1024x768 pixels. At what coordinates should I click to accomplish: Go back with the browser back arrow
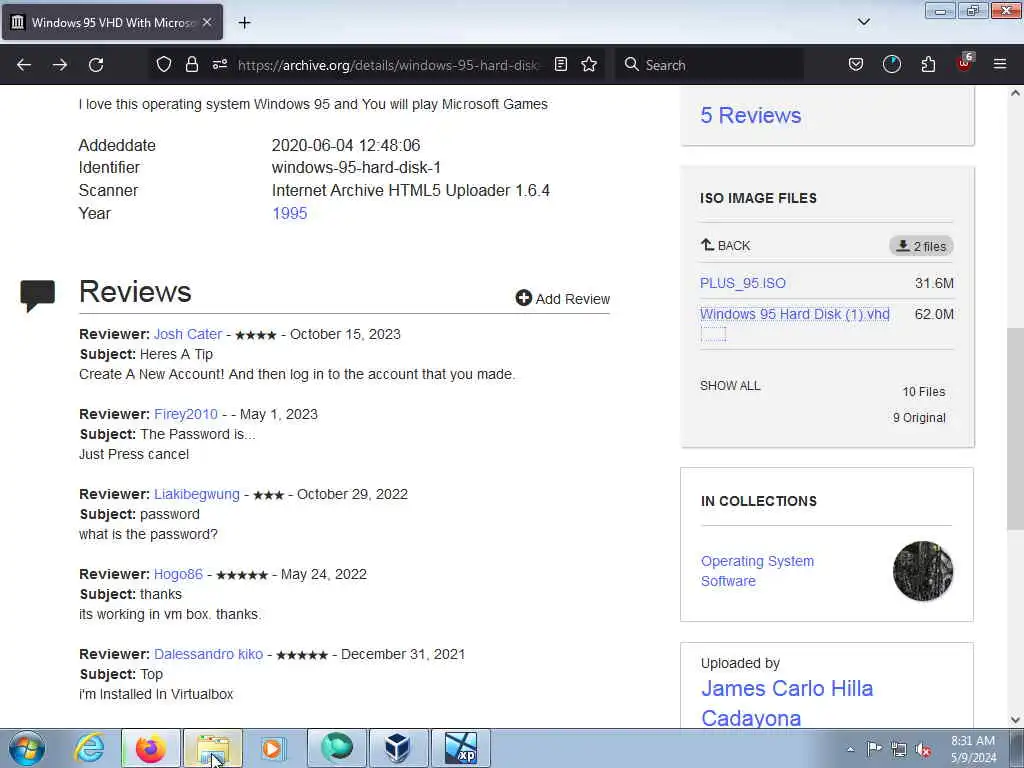click(24, 65)
